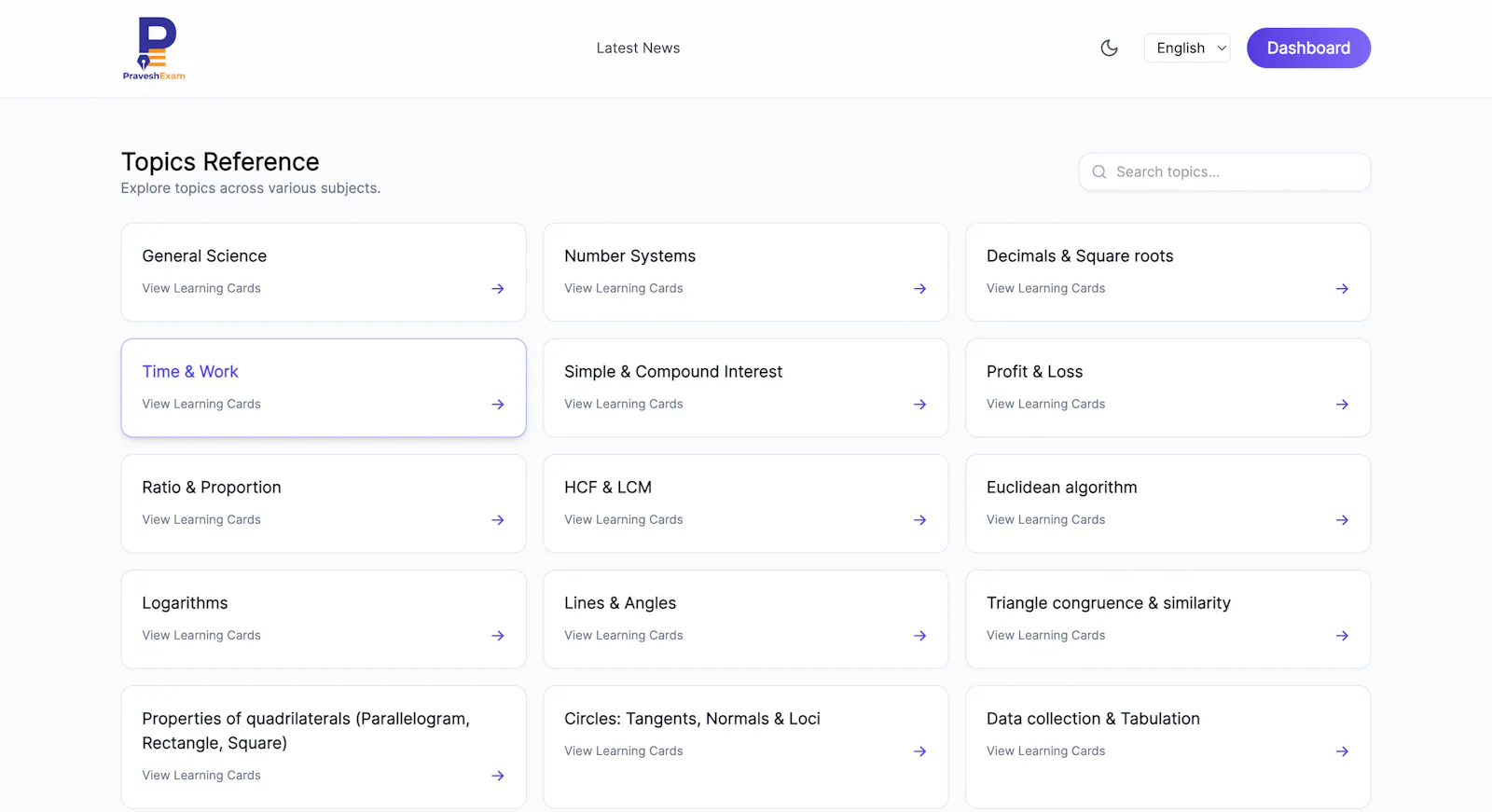Open Circles: Tangents, Normals & Loci title
1492x812 pixels.
pos(692,719)
